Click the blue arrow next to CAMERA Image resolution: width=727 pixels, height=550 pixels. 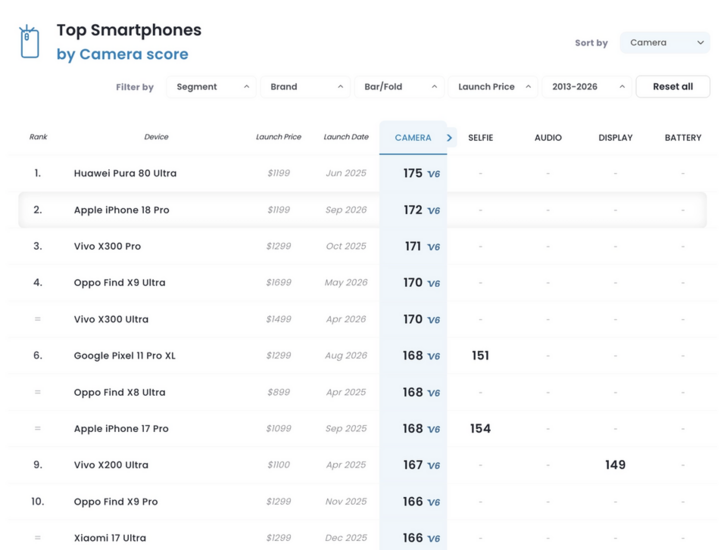click(x=449, y=138)
